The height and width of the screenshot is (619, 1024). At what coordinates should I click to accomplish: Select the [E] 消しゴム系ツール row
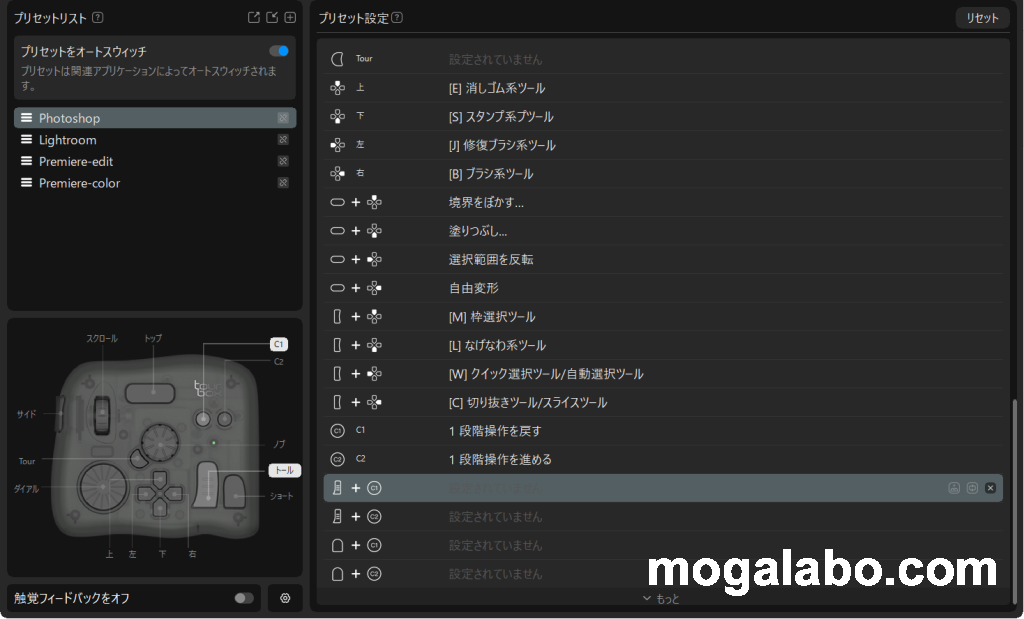(x=660, y=88)
